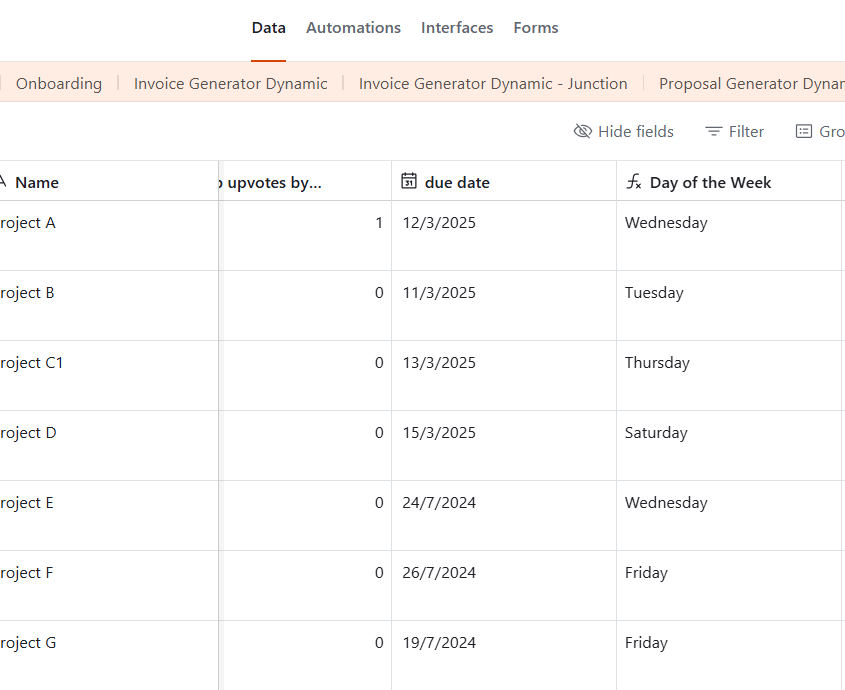The image size is (845, 690).
Task: Click the eye icon beside Hide fields
Action: [582, 132]
